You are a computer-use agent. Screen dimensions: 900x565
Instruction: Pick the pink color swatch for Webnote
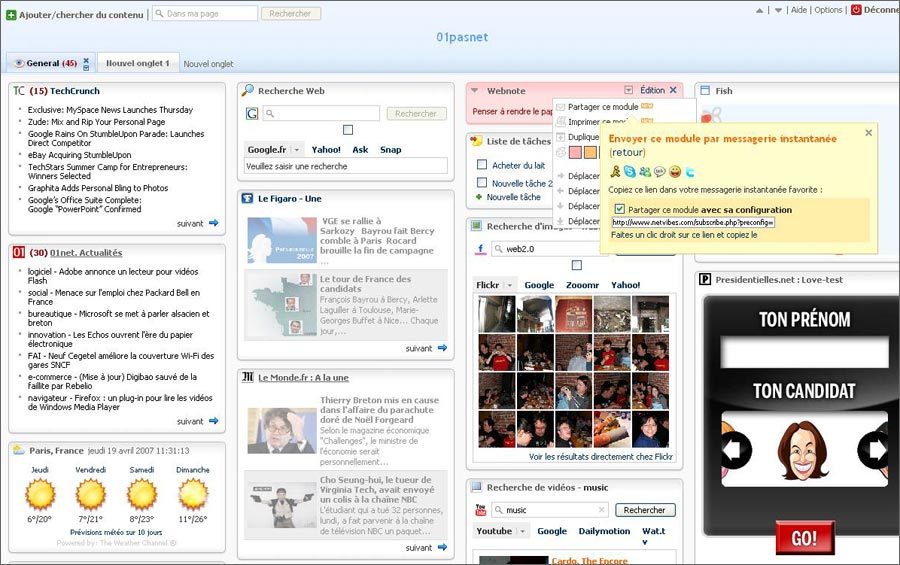[575, 152]
